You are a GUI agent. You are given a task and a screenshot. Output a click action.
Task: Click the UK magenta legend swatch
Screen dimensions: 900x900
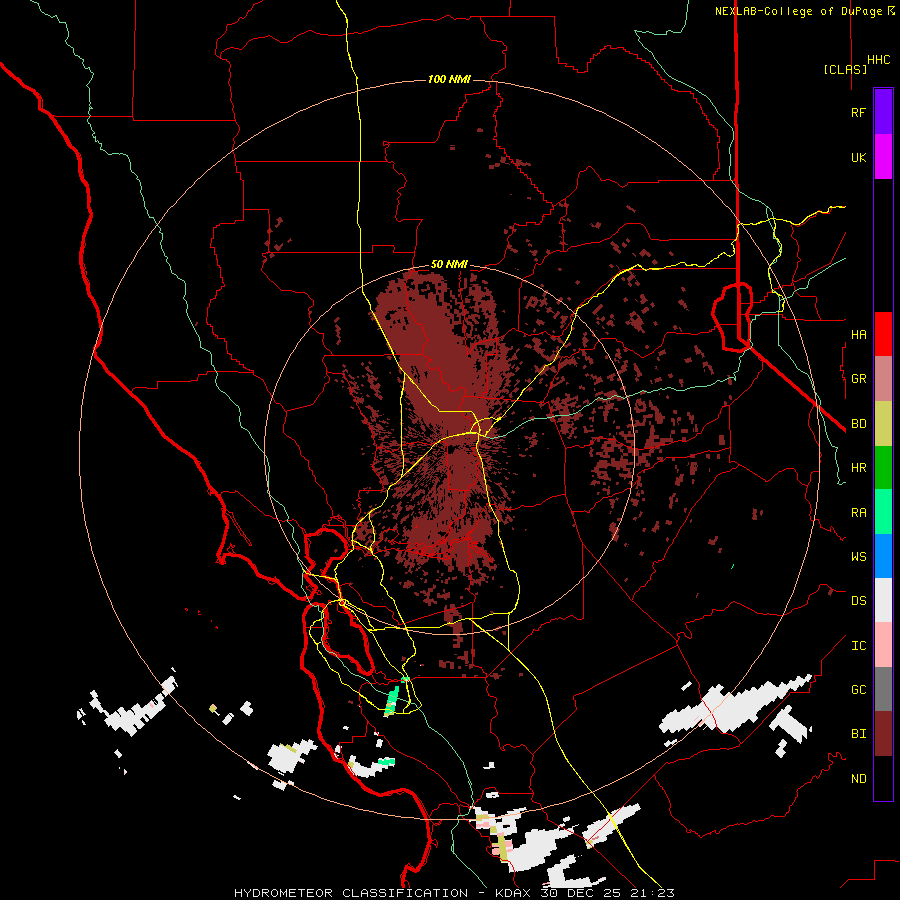tap(883, 157)
